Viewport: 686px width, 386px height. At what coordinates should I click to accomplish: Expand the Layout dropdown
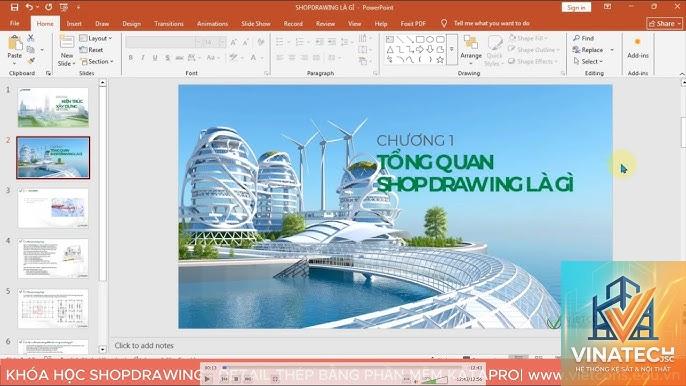tap(96, 39)
